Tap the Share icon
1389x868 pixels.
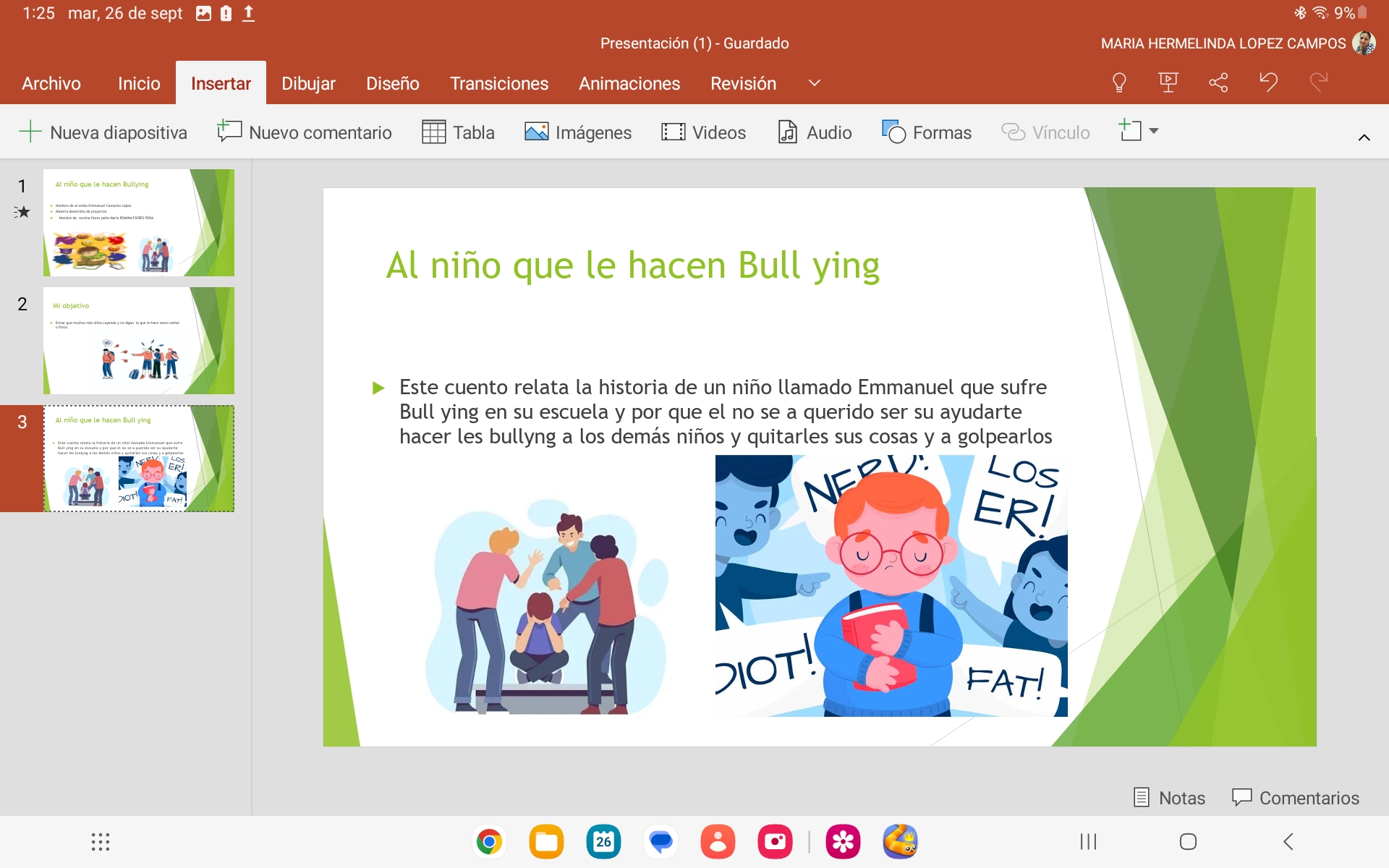pos(1218,82)
